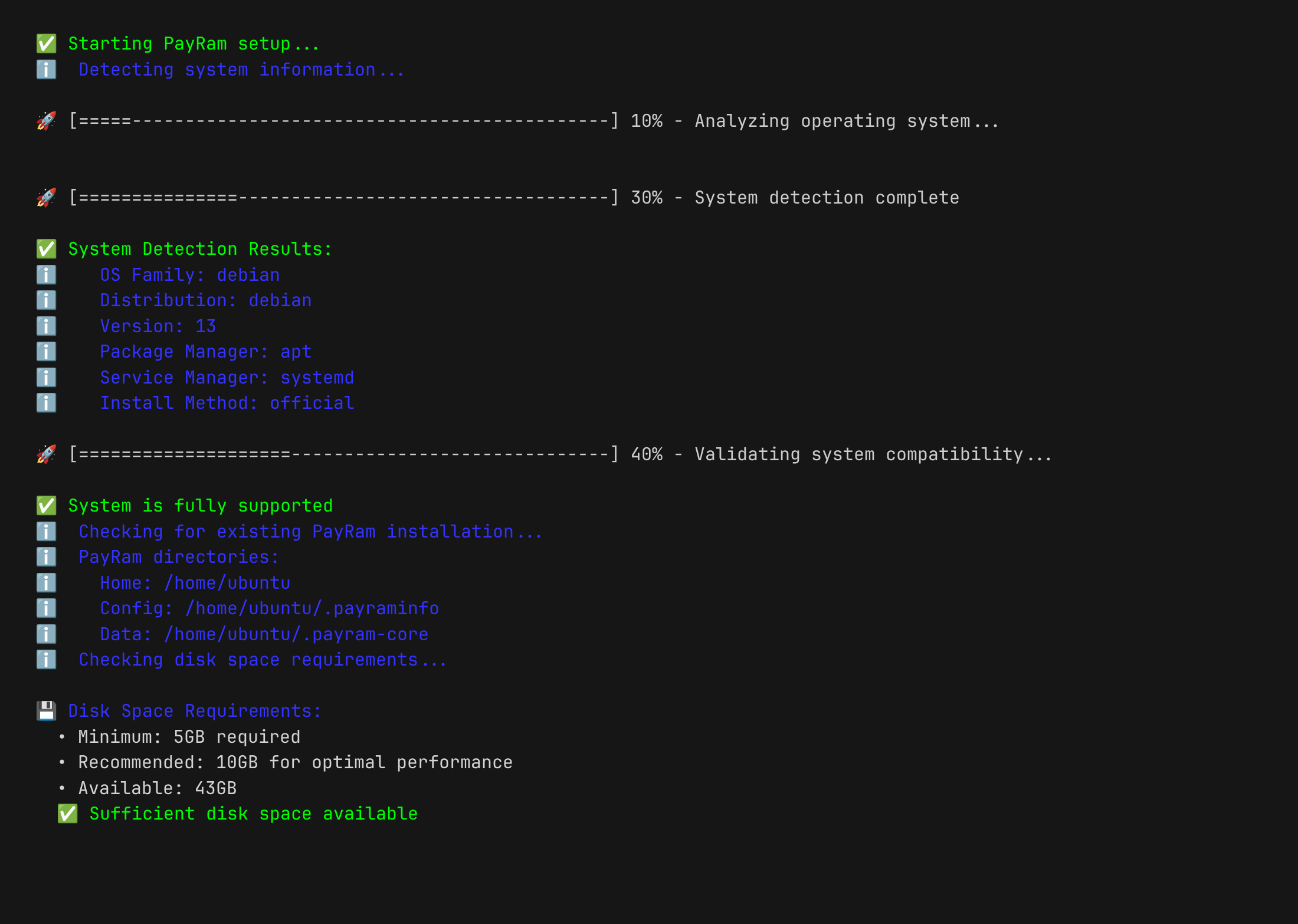The width and height of the screenshot is (1298, 924).
Task: Click the info icon next to Version: 13
Action: [x=47, y=326]
